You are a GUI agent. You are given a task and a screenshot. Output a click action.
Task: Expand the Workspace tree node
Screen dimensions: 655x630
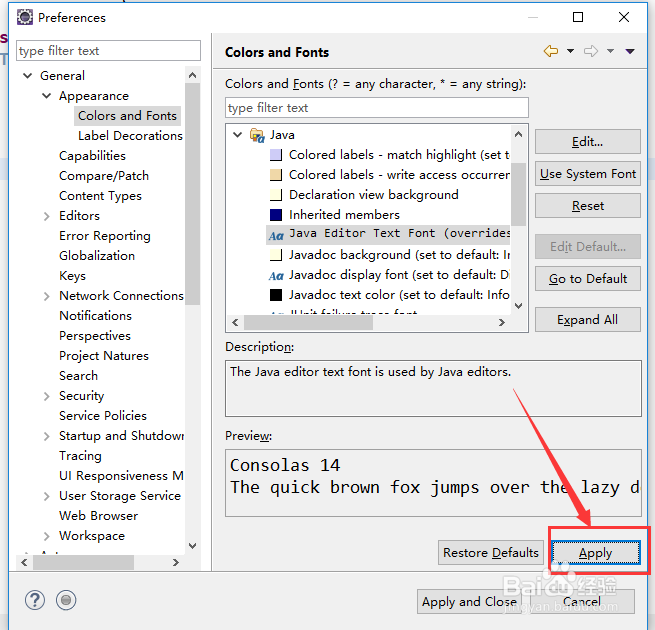[x=47, y=536]
